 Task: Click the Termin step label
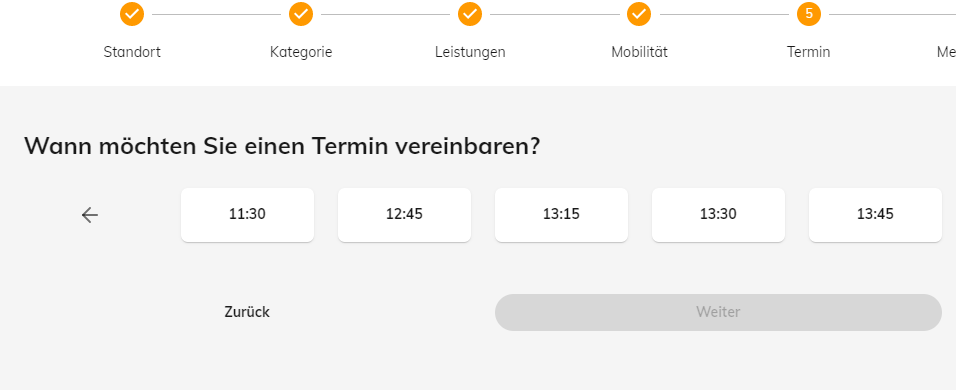(x=808, y=52)
